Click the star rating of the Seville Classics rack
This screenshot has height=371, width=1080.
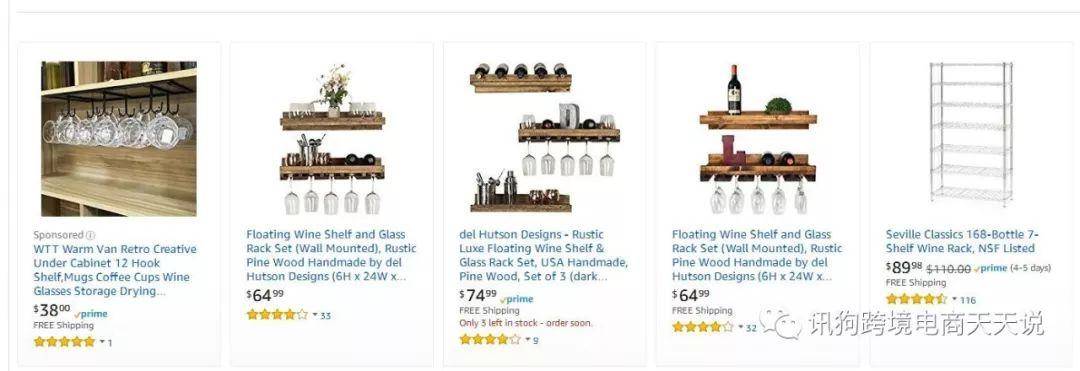917,299
